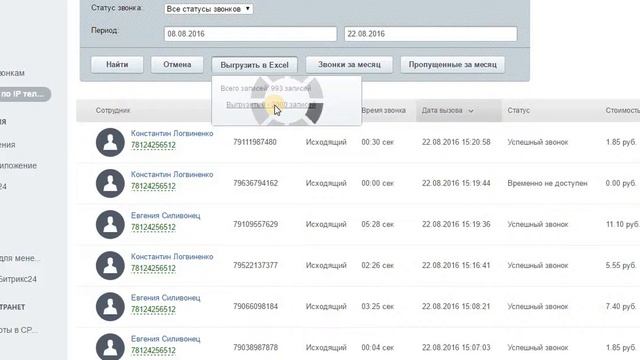Edit period start date 08.08.2016
This screenshot has height=360, width=640.
[250, 34]
